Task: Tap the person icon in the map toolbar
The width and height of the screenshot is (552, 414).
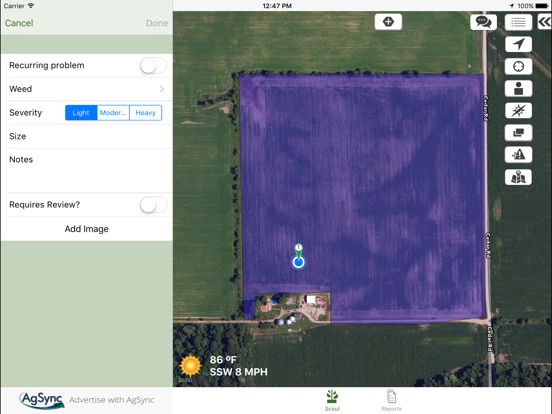Action: [x=518, y=88]
